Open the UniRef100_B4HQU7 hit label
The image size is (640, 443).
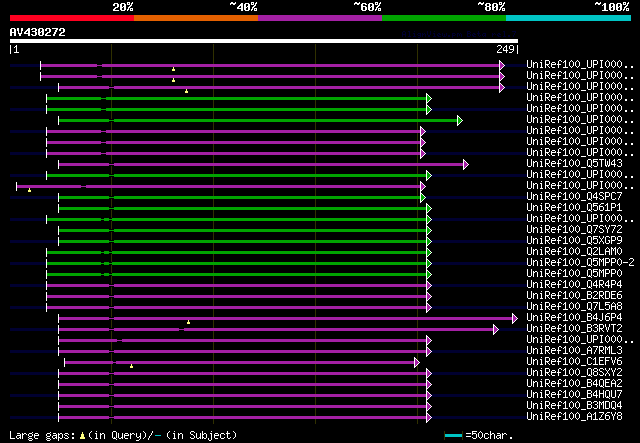[x=574, y=394]
